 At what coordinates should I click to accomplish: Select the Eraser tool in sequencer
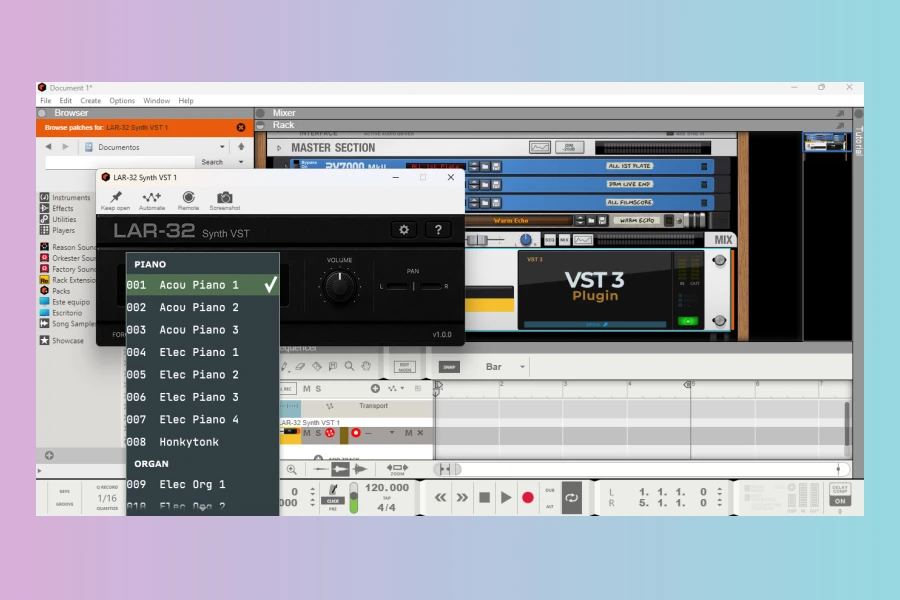tap(300, 366)
